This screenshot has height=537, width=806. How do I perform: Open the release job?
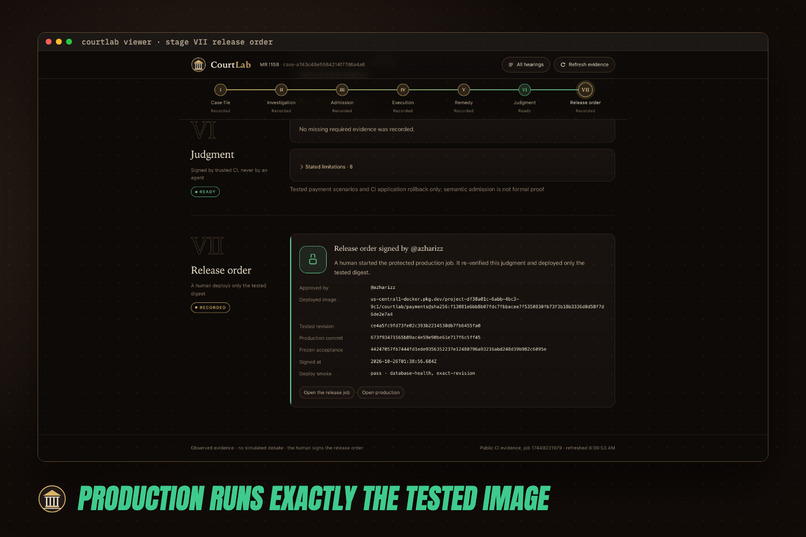tap(326, 393)
